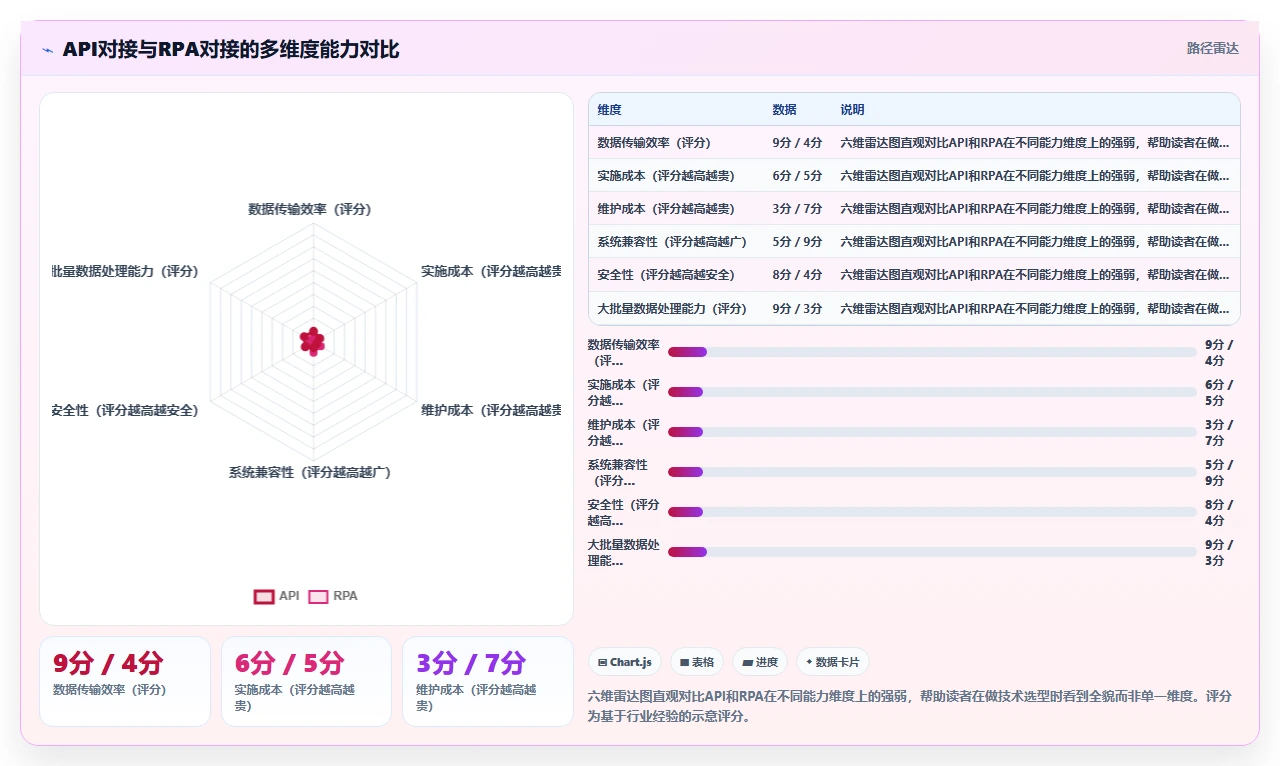
Task: Click the 系统兼容性 progress bar
Action: click(932, 472)
